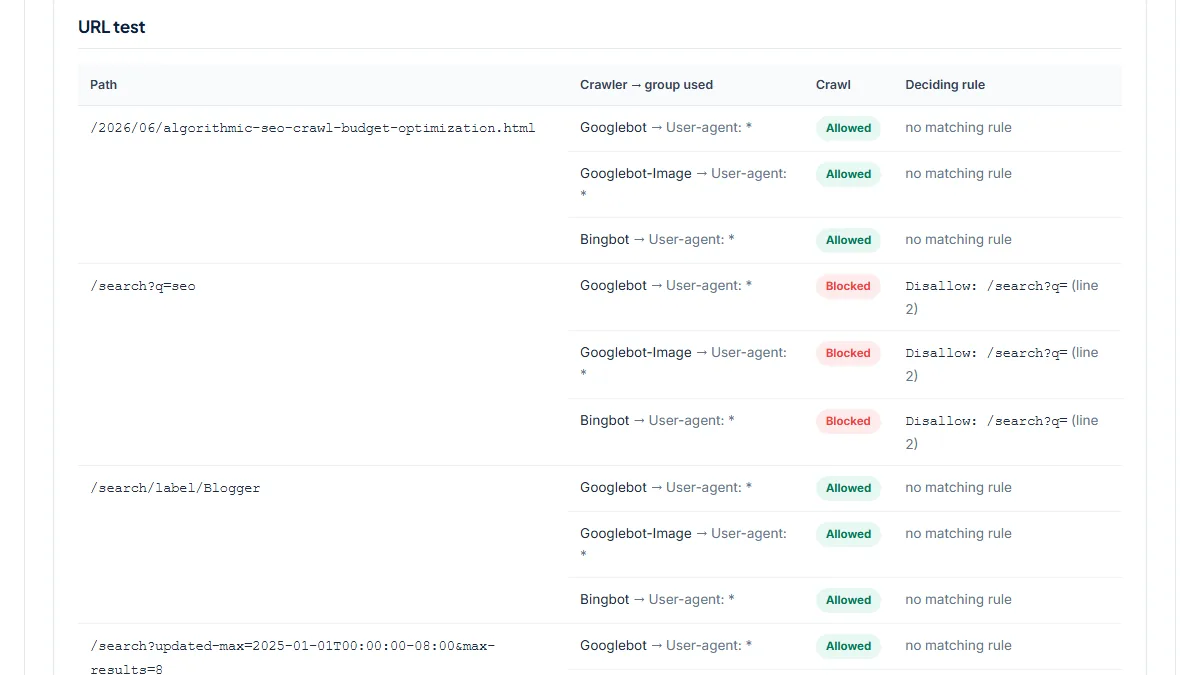Click 'no matching rule' for Googlebot-Image crawl-budget row

pyautogui.click(x=958, y=174)
